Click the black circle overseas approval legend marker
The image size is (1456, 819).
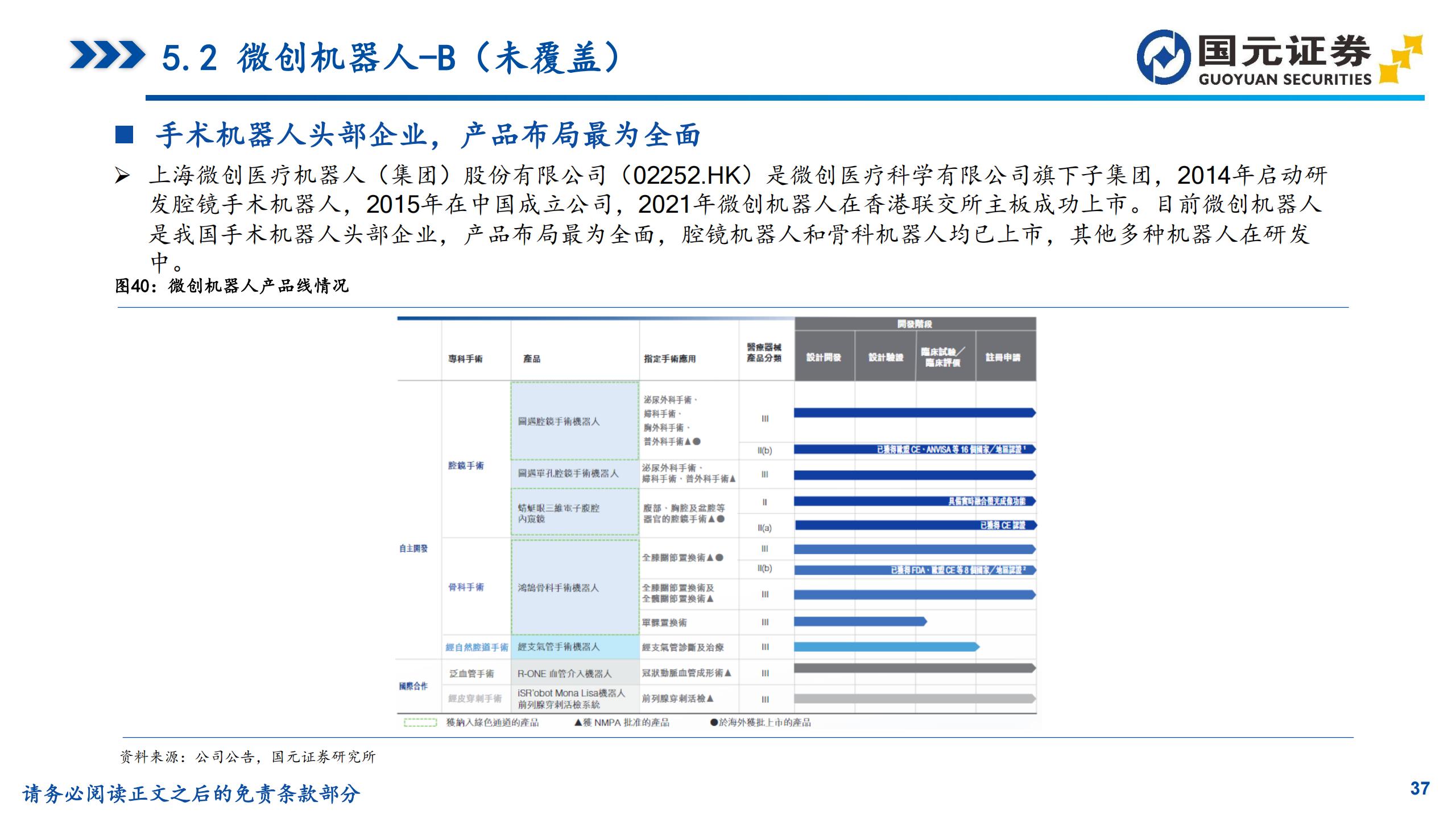click(714, 723)
